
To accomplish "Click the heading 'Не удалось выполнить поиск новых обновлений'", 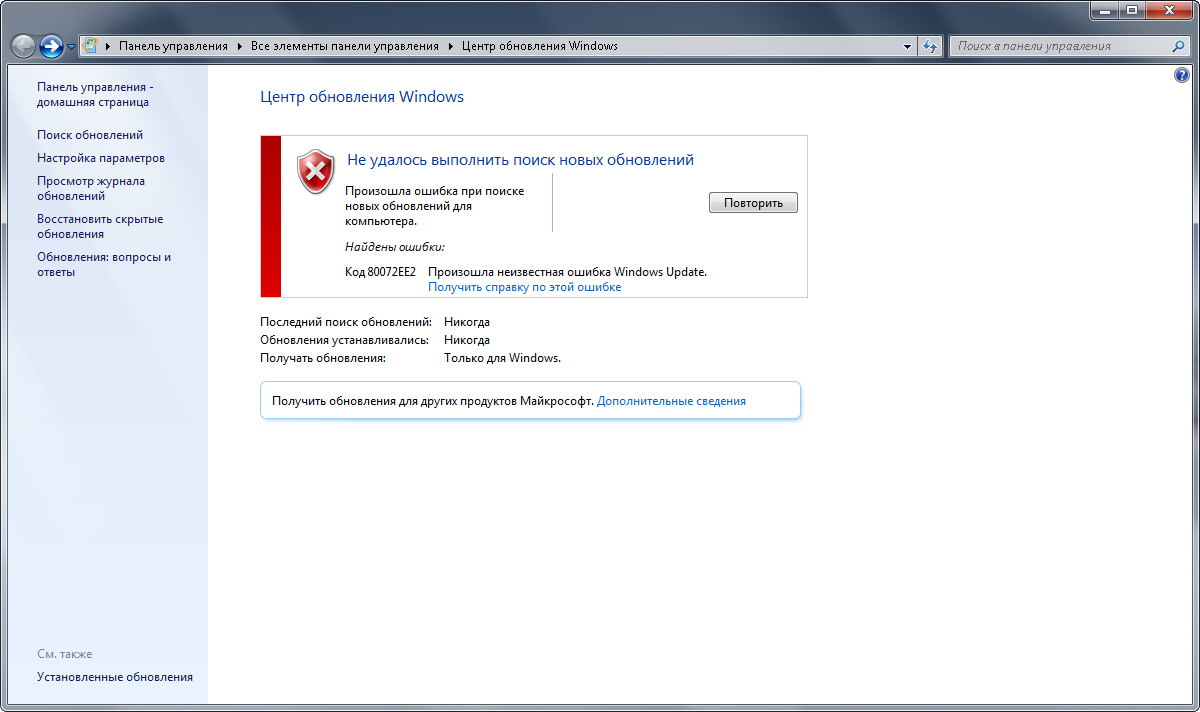I will click(x=520, y=160).
